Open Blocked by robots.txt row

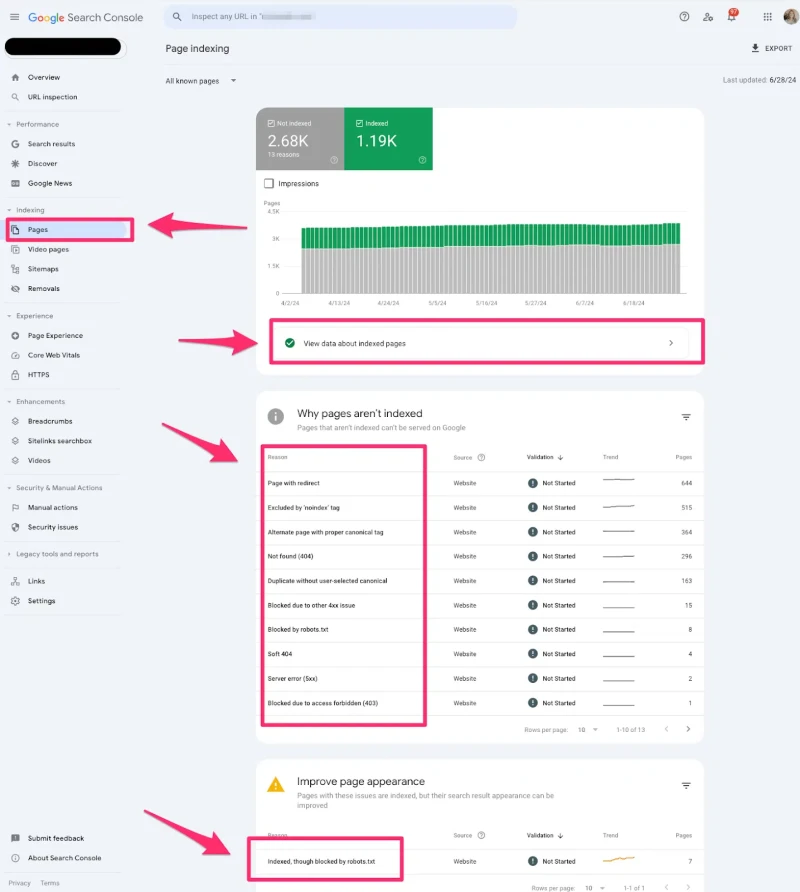coord(480,630)
